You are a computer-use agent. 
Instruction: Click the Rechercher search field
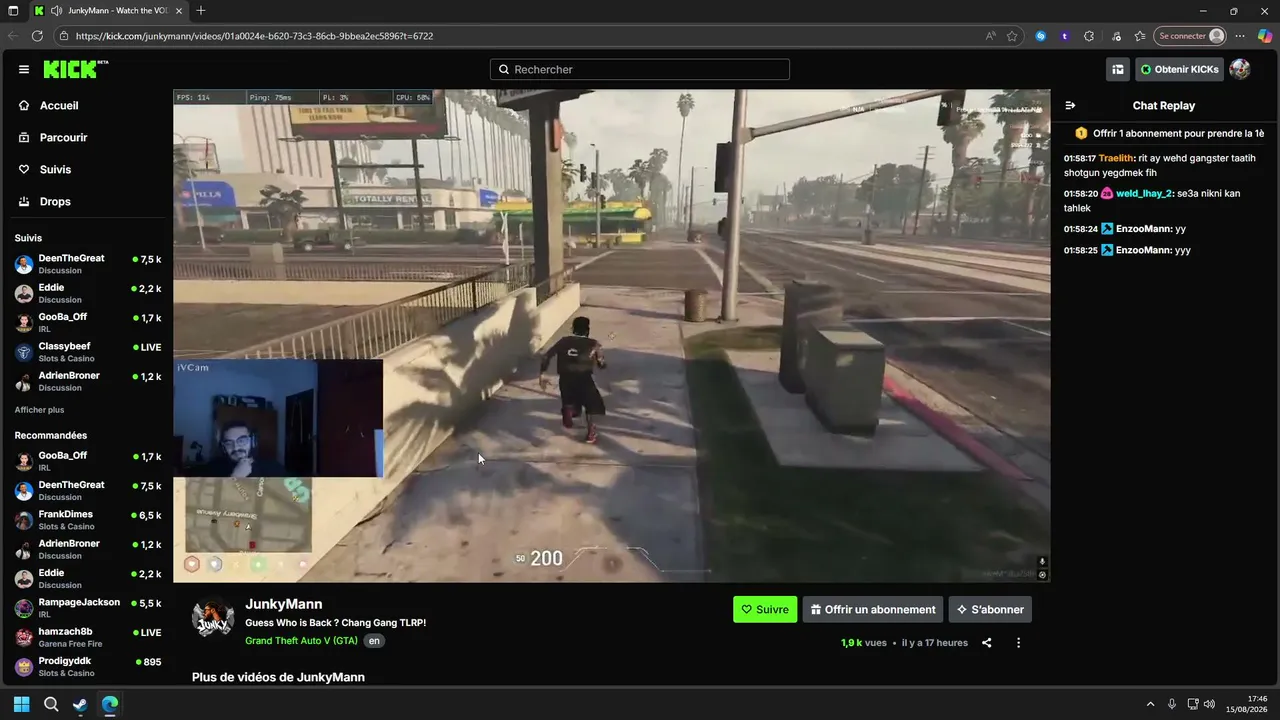pos(640,69)
